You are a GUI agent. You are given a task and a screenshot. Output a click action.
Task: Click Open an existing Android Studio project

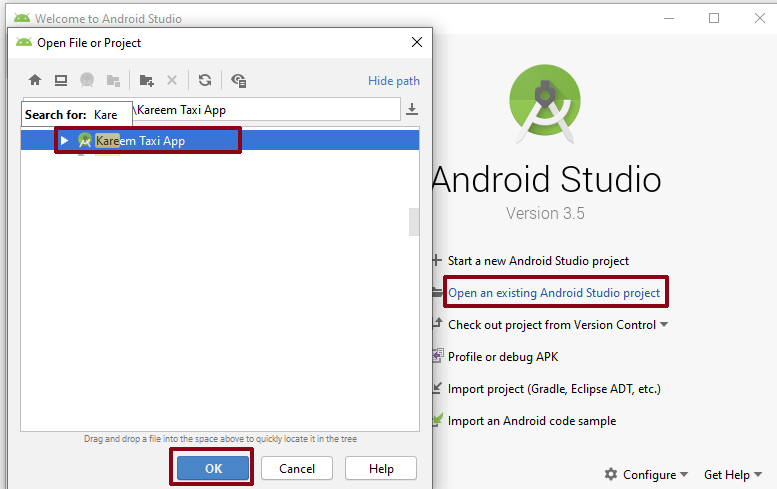coord(554,293)
